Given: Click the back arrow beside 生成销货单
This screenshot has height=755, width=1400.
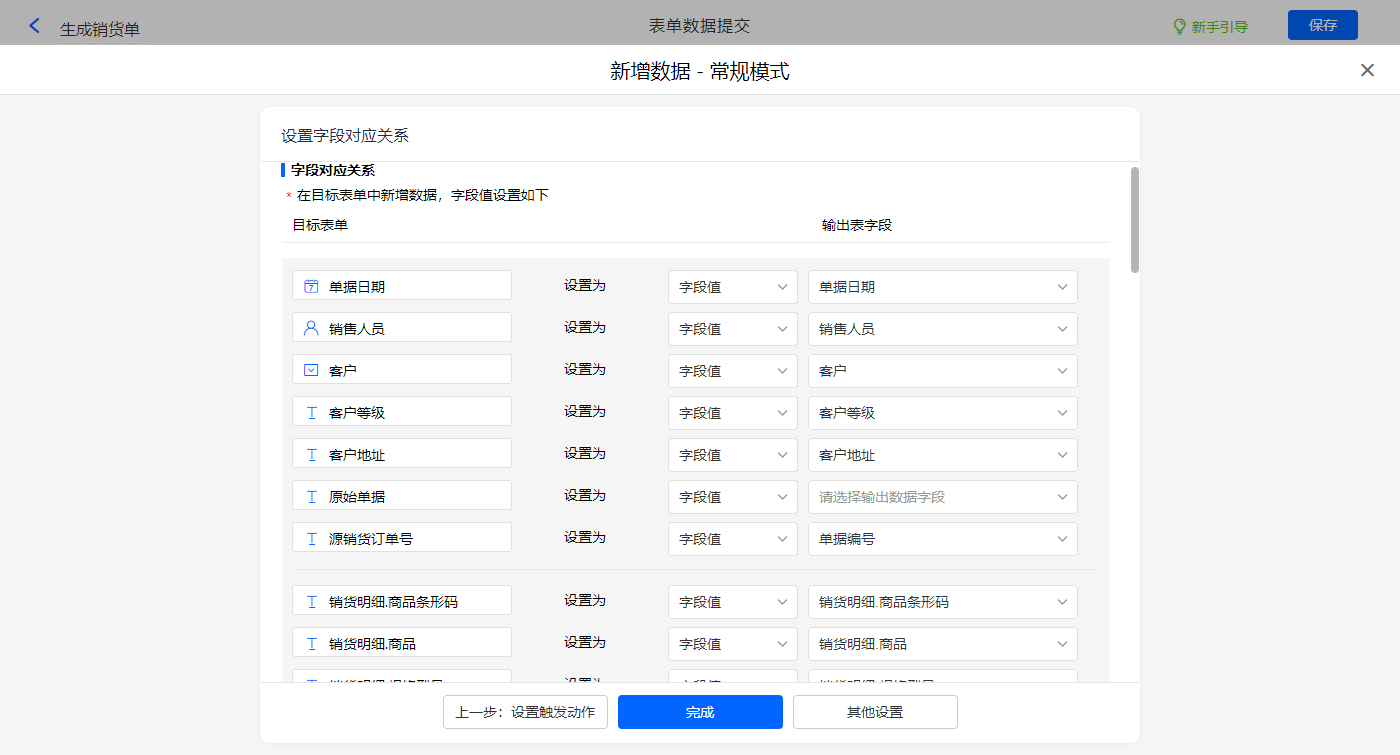Looking at the screenshot, I should point(35,27).
